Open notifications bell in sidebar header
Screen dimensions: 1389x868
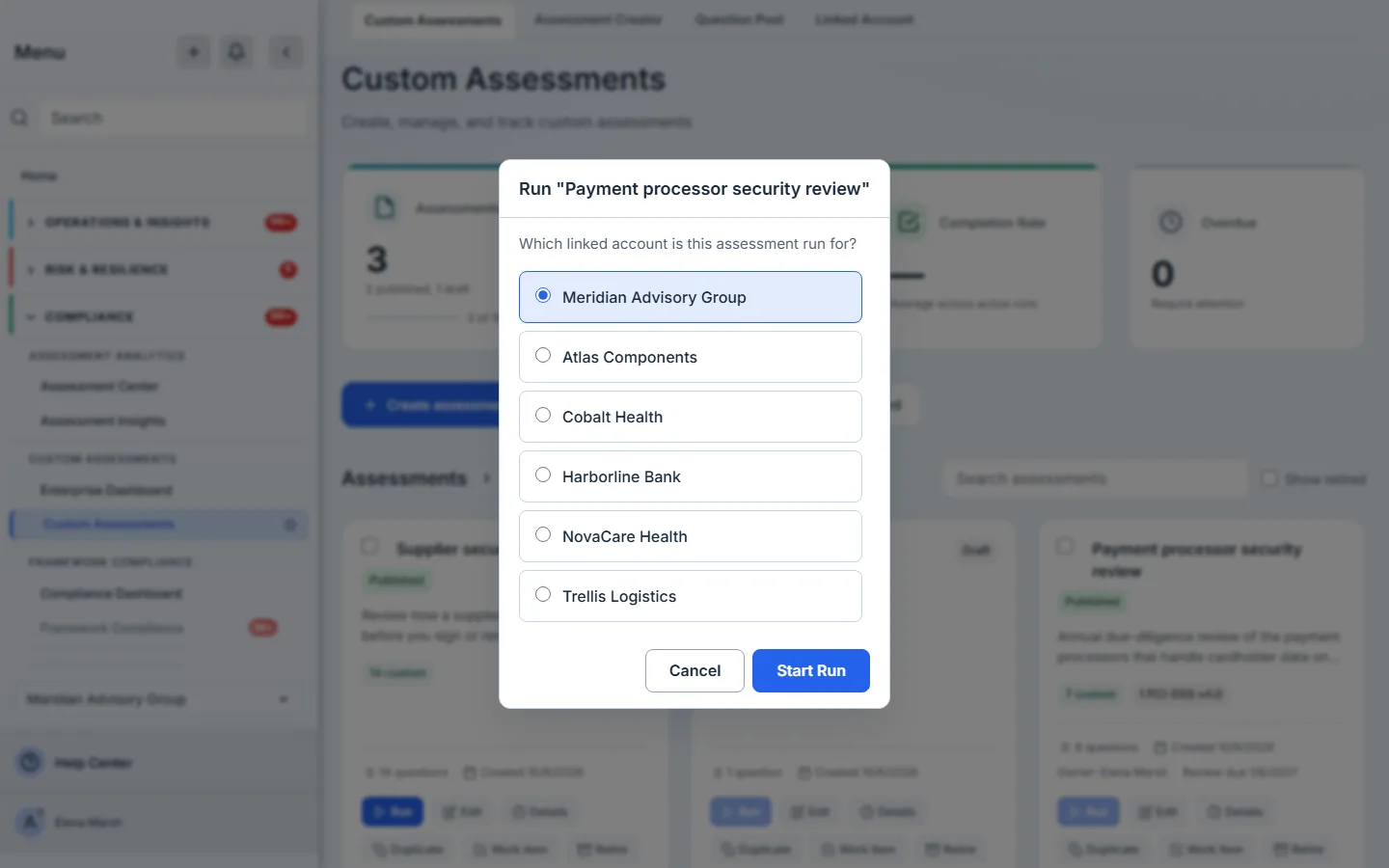click(x=236, y=52)
